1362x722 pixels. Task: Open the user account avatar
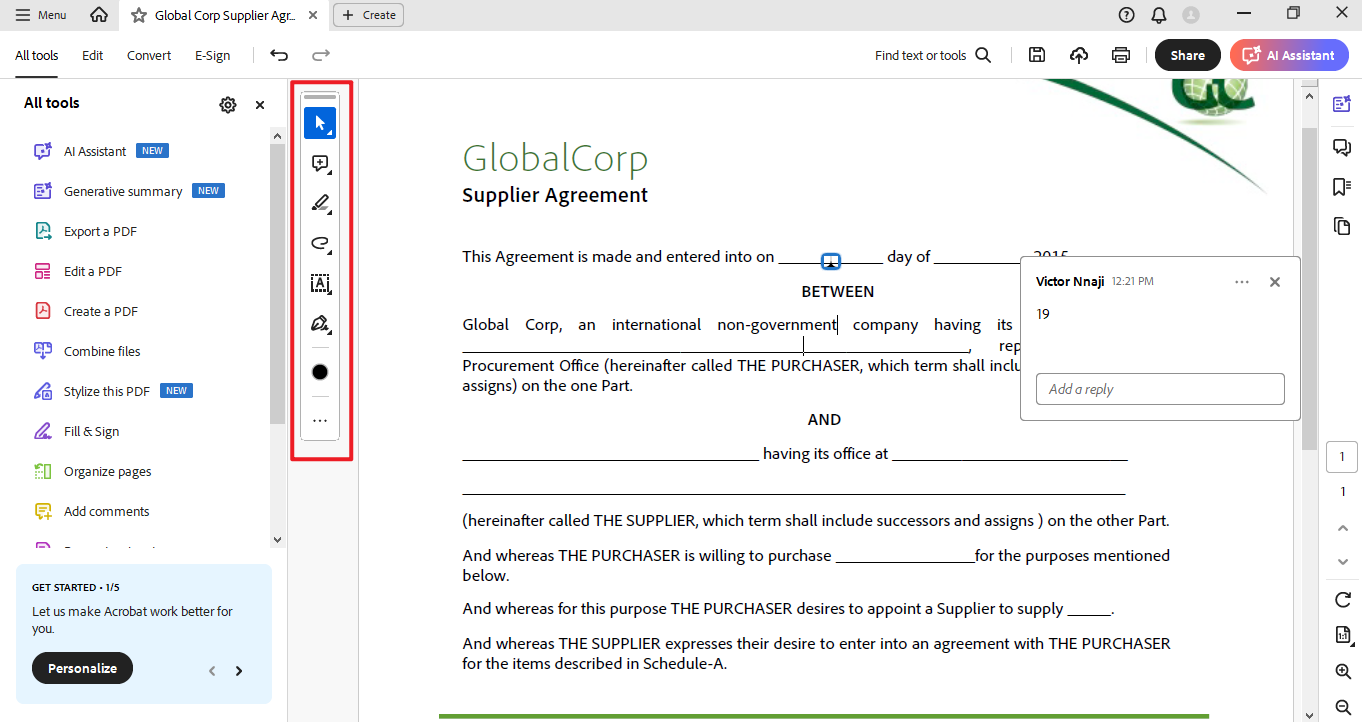(x=1191, y=14)
